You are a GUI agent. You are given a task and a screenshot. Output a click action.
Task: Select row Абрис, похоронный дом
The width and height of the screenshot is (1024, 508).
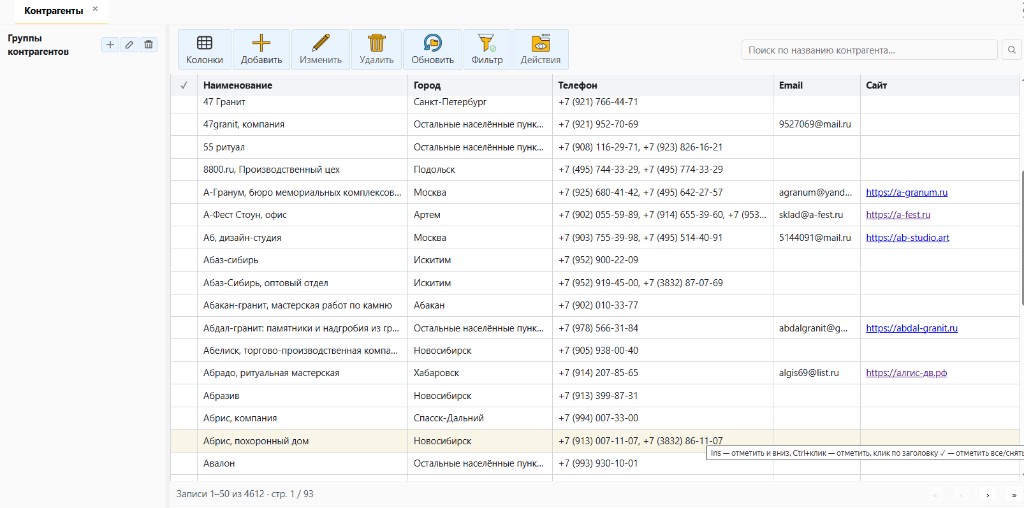pyautogui.click(x=595, y=441)
